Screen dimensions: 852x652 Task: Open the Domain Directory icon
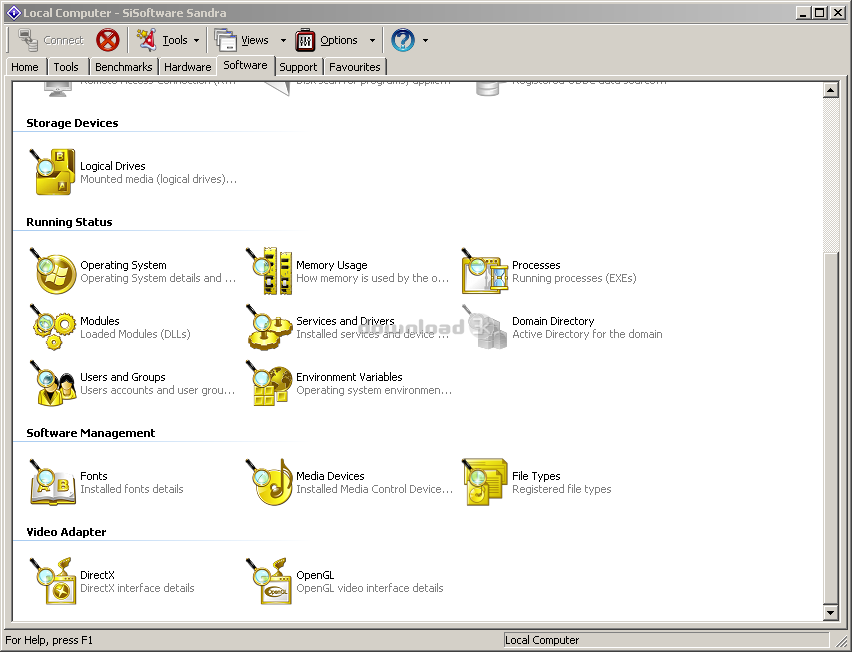(484, 327)
